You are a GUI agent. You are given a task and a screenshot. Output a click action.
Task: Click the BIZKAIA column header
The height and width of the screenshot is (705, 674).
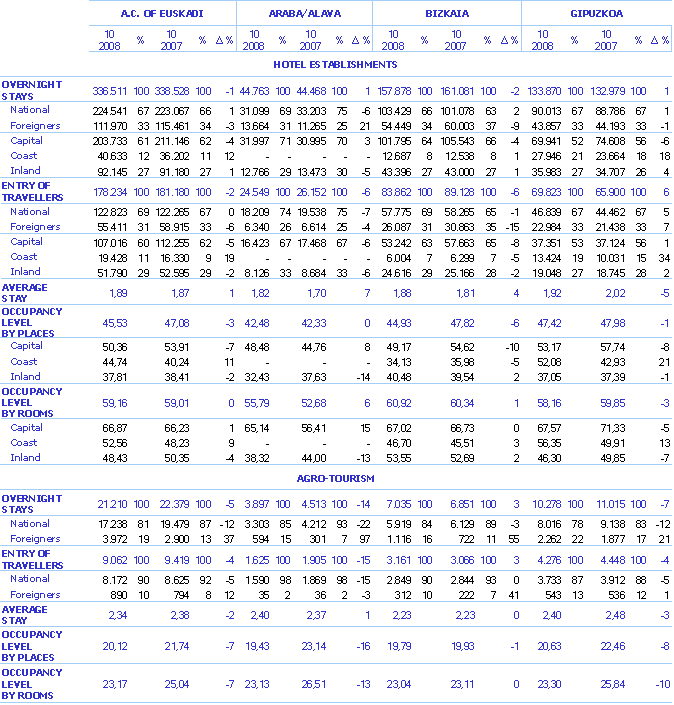pyautogui.click(x=446, y=14)
